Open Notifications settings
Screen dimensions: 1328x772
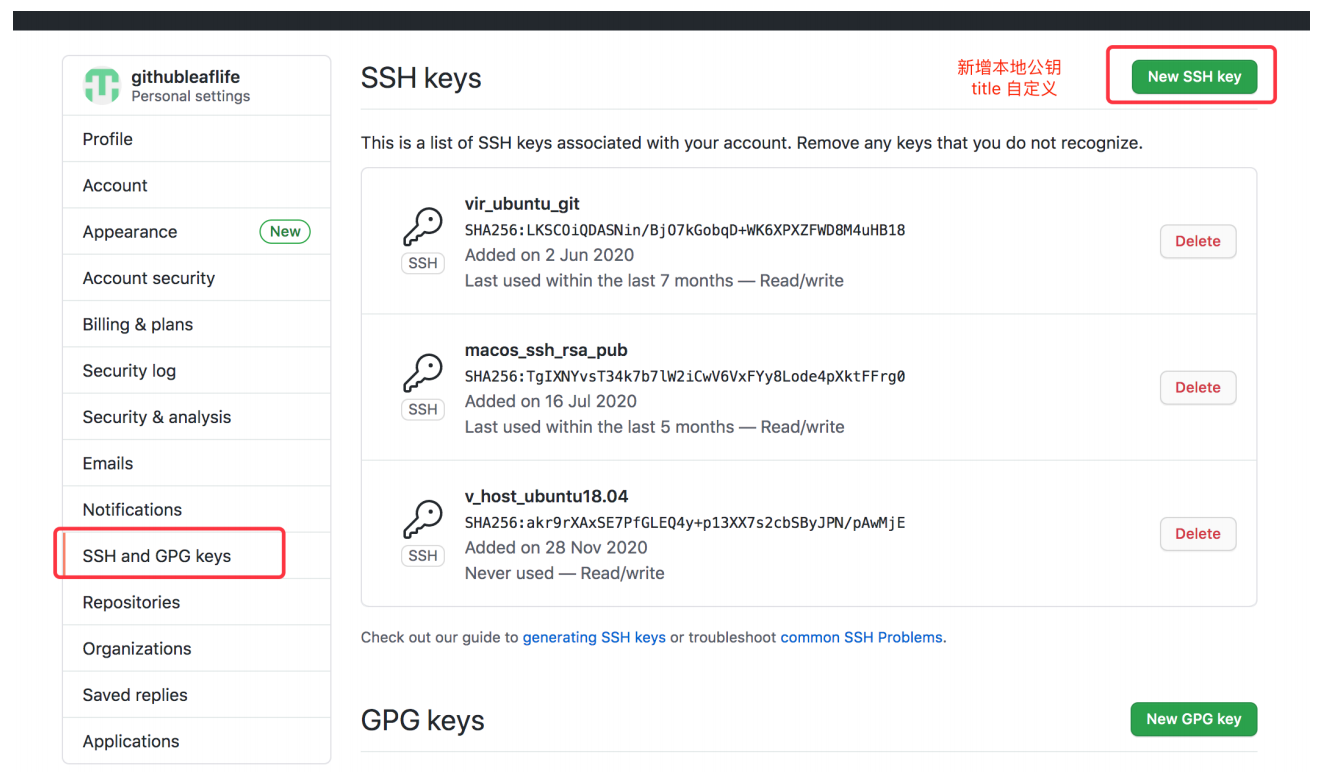[197, 510]
